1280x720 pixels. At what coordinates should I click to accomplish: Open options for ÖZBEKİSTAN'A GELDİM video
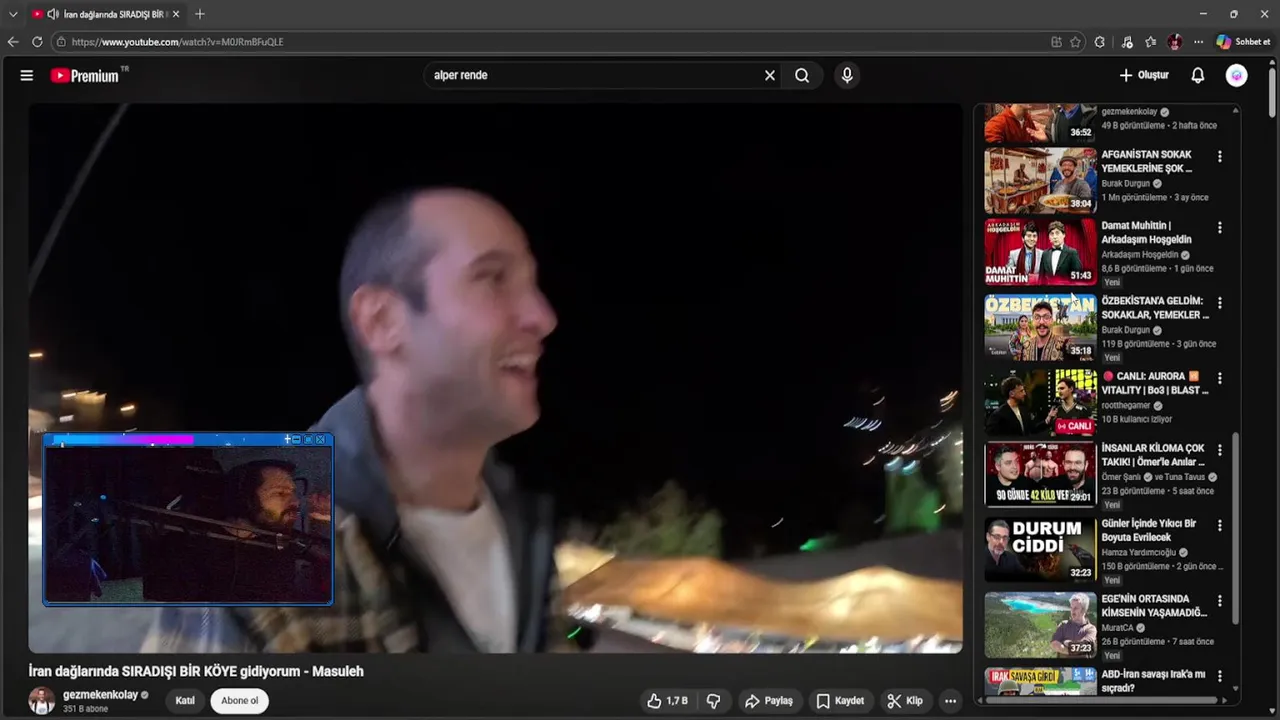(x=1219, y=302)
